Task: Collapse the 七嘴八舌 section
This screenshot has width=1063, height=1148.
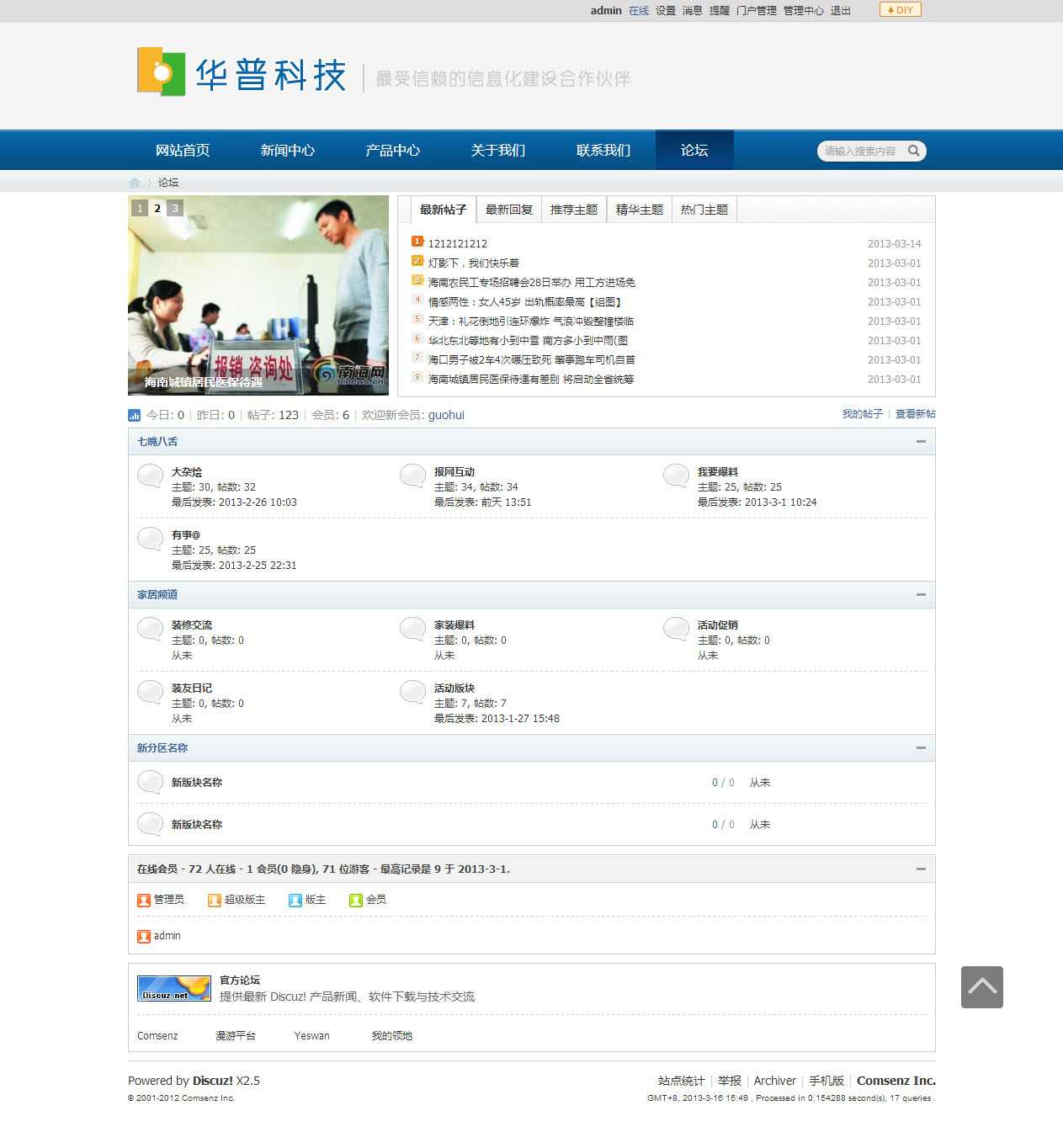Action: (x=921, y=441)
